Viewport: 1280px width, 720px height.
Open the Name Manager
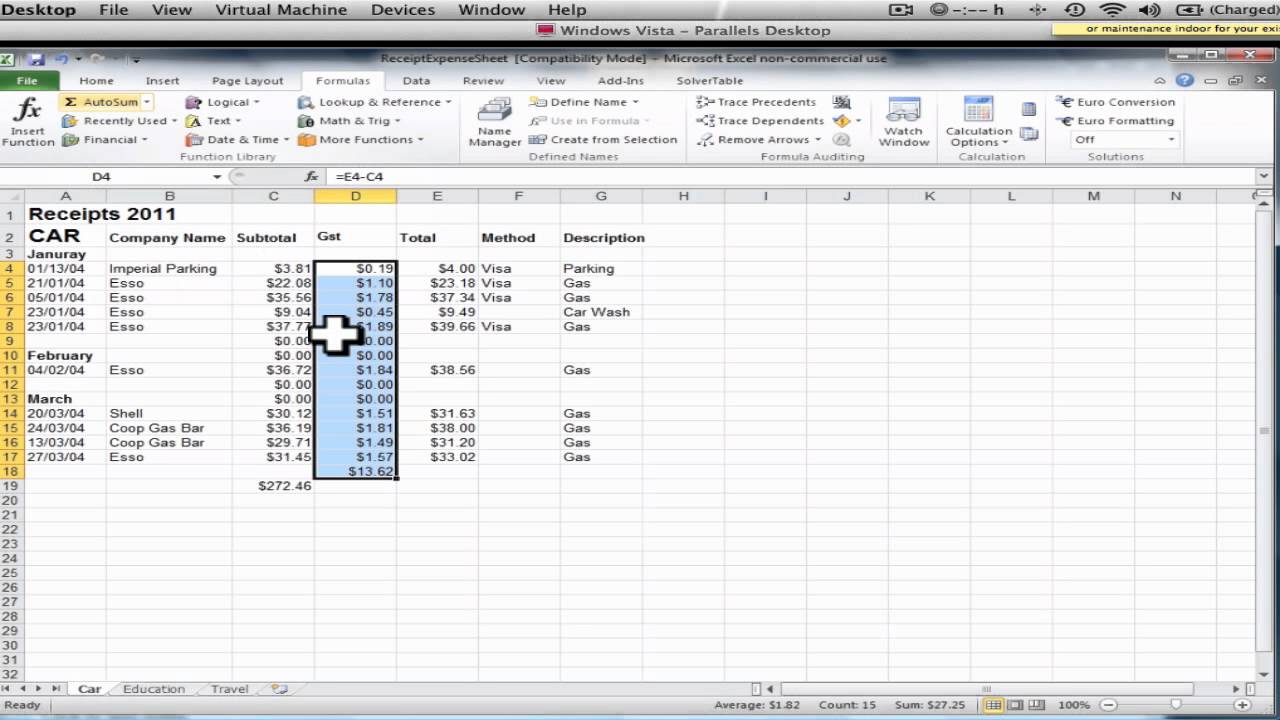(494, 122)
